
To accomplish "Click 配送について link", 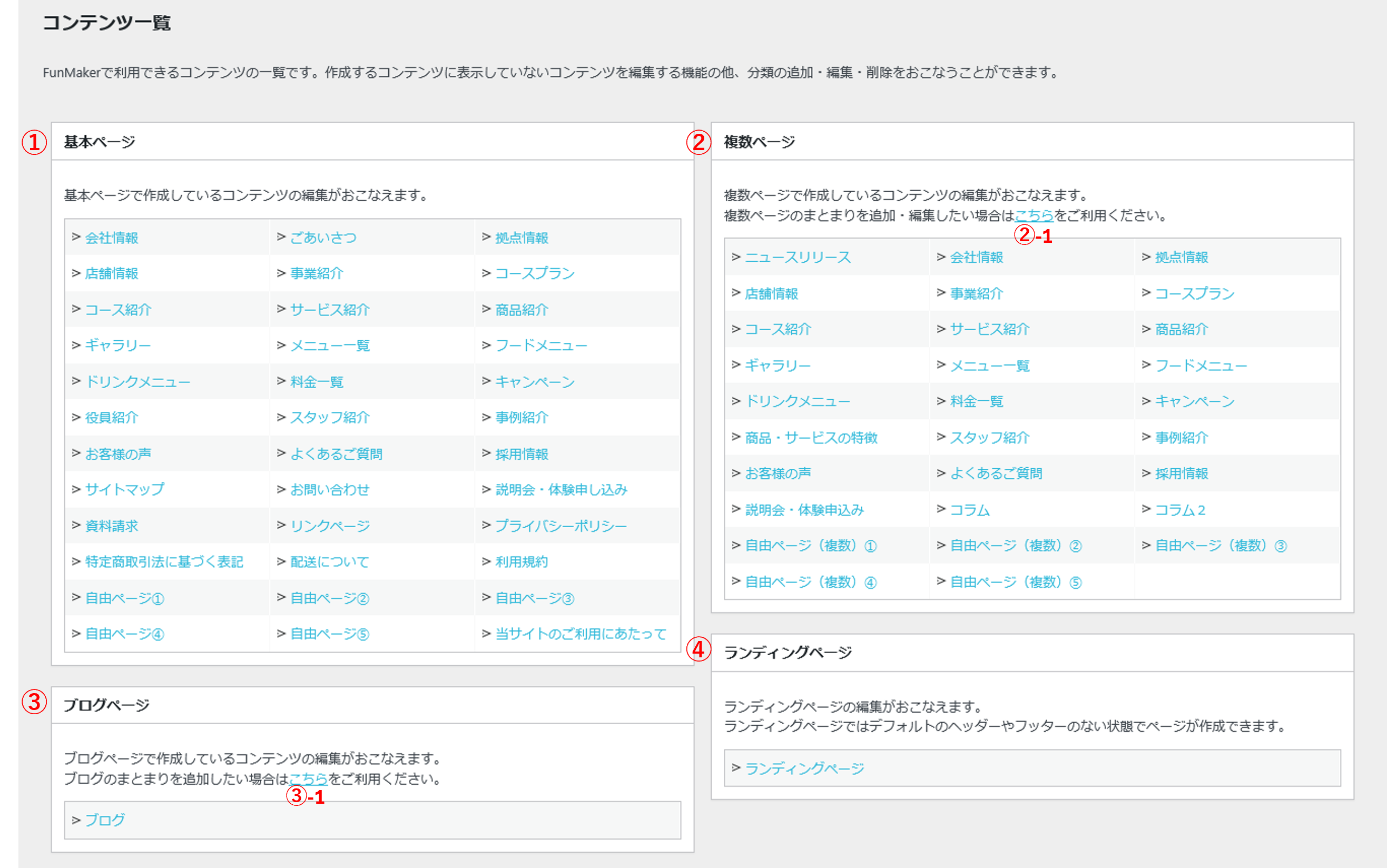I will pos(330,562).
